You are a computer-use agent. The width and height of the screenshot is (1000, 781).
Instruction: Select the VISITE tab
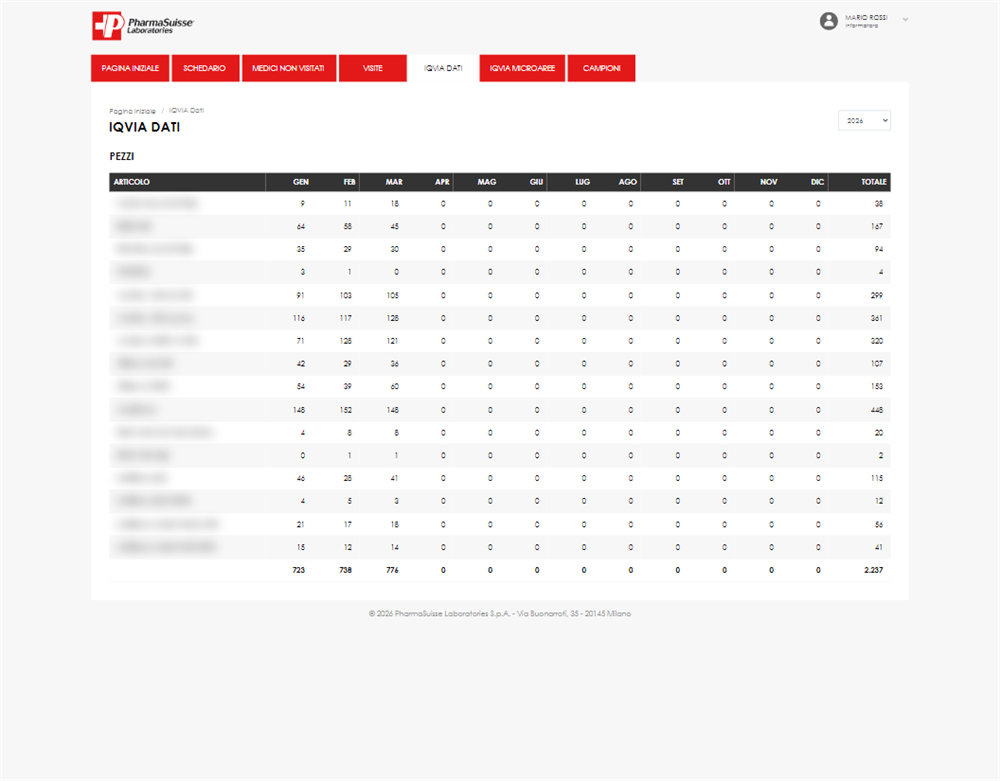click(x=372, y=68)
